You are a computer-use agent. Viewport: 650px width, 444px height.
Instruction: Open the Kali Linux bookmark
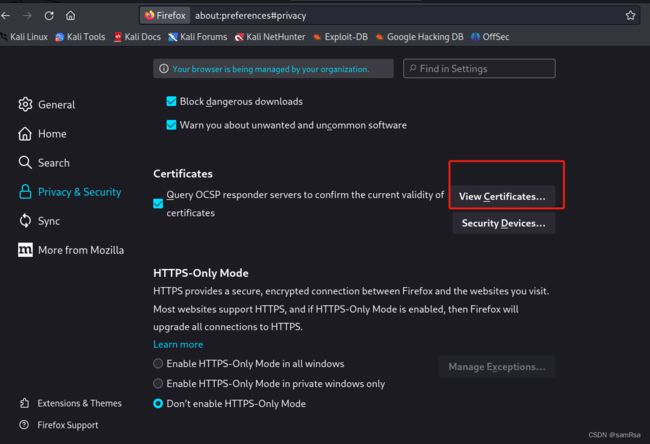(x=24, y=37)
